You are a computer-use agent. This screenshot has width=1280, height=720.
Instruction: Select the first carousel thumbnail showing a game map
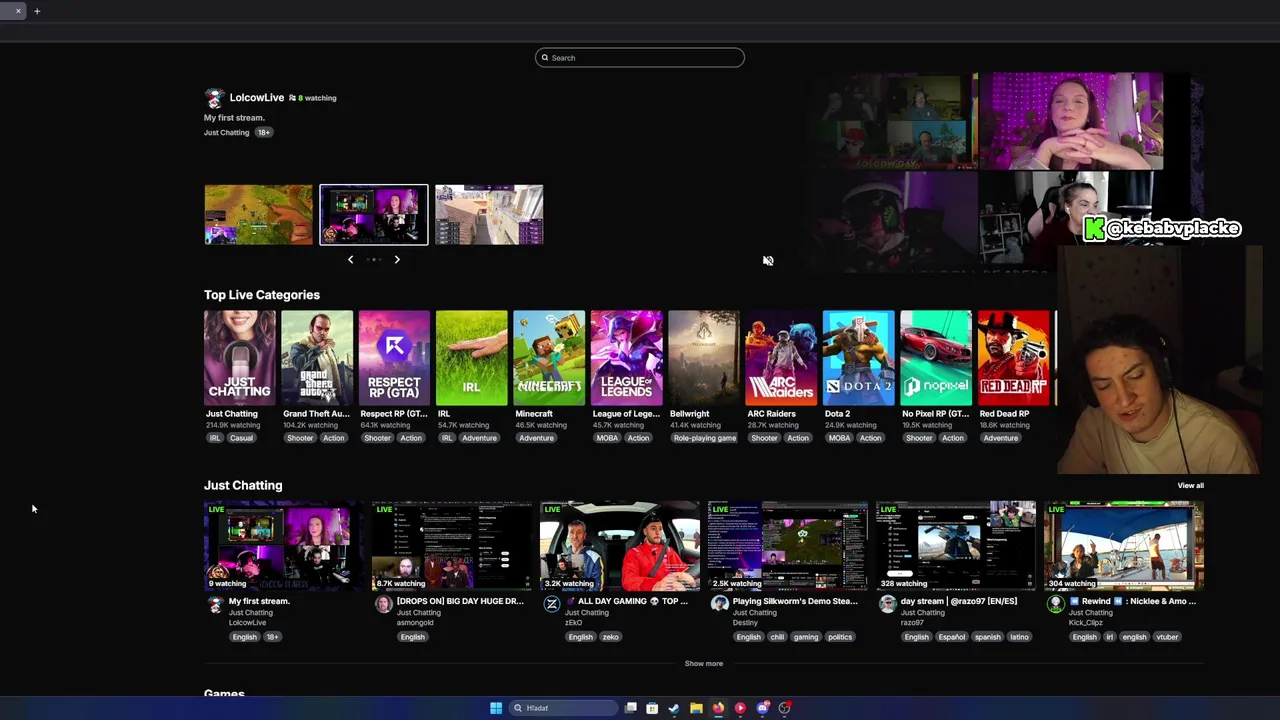259,215
